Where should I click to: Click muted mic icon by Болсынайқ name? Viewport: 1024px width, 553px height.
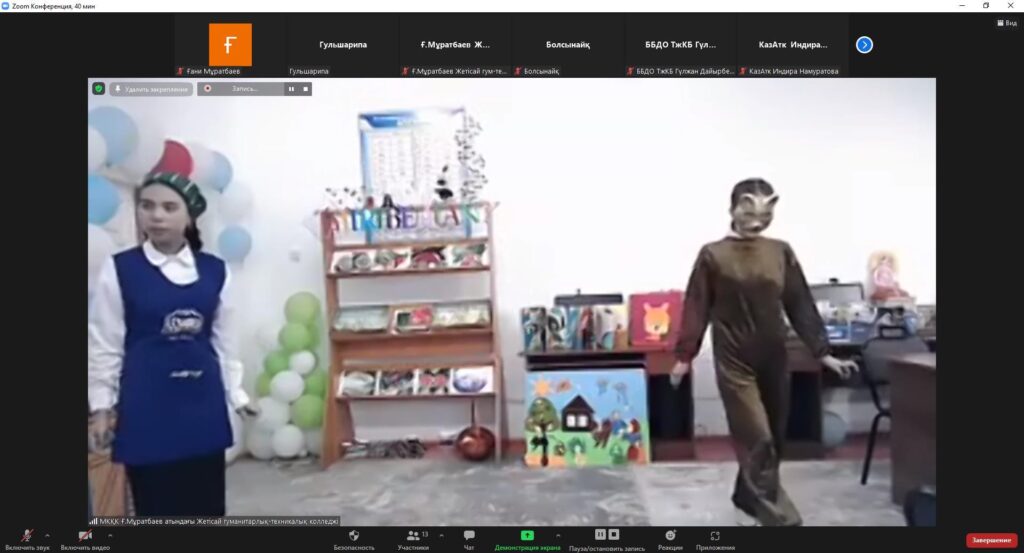pyautogui.click(x=518, y=71)
